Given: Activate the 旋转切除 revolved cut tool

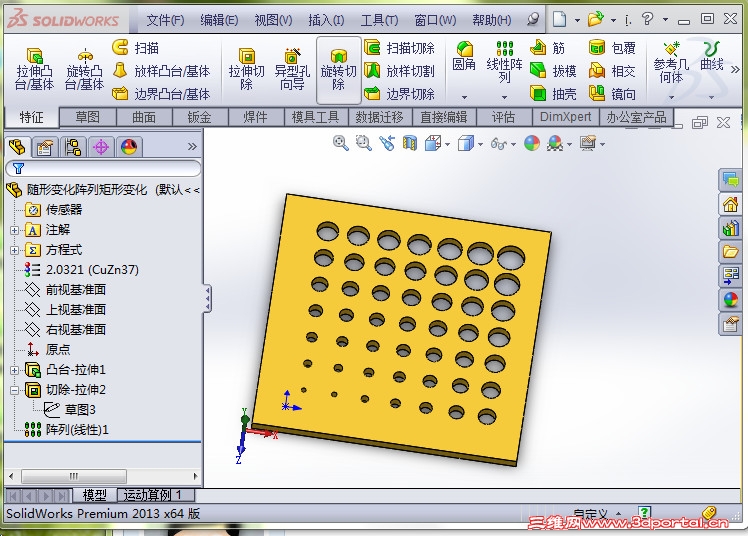Looking at the screenshot, I should click(338, 70).
